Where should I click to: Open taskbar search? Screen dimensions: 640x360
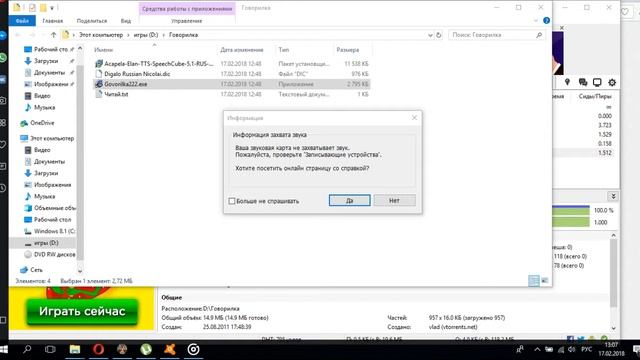click(x=27, y=349)
